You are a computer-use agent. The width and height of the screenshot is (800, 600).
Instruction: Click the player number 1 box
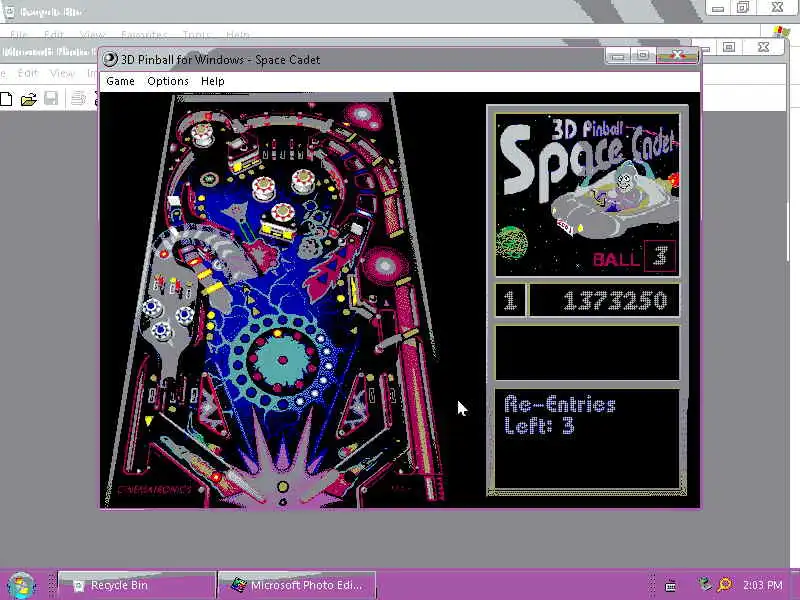click(x=510, y=301)
